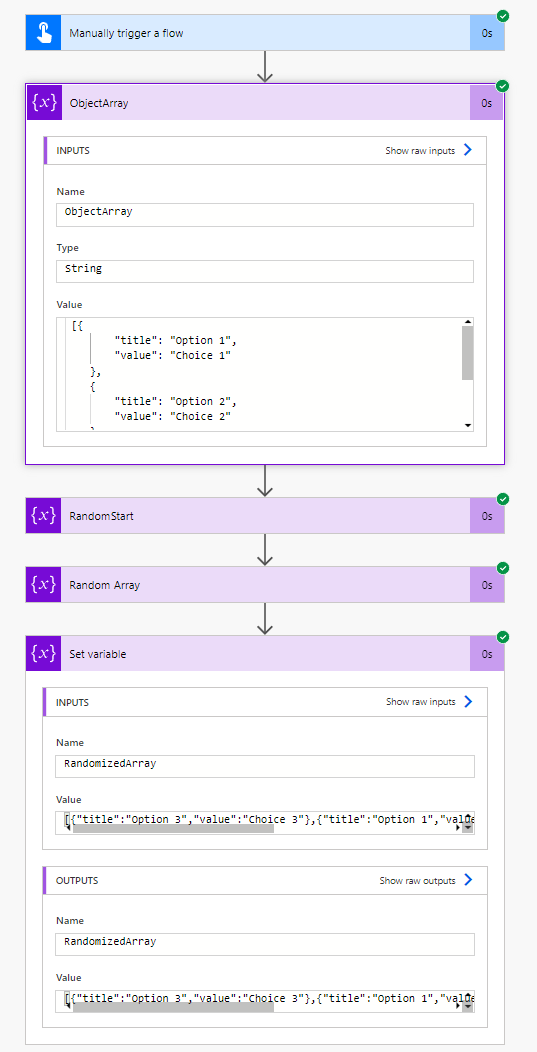Click the ObjectArray variable icon
Viewport: 537px width, 1052px height.
(44, 103)
